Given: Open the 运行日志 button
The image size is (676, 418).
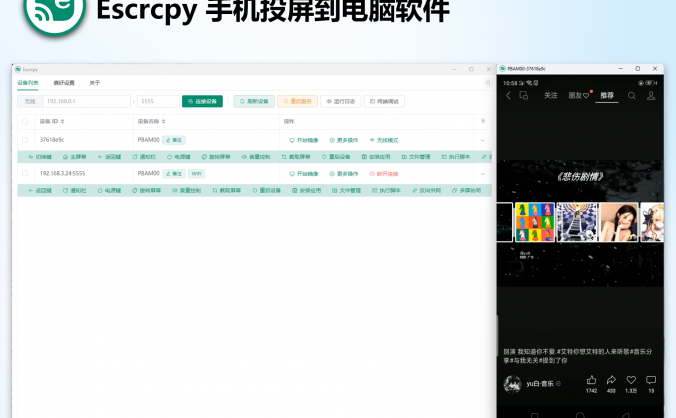Looking at the screenshot, I should [341, 101].
